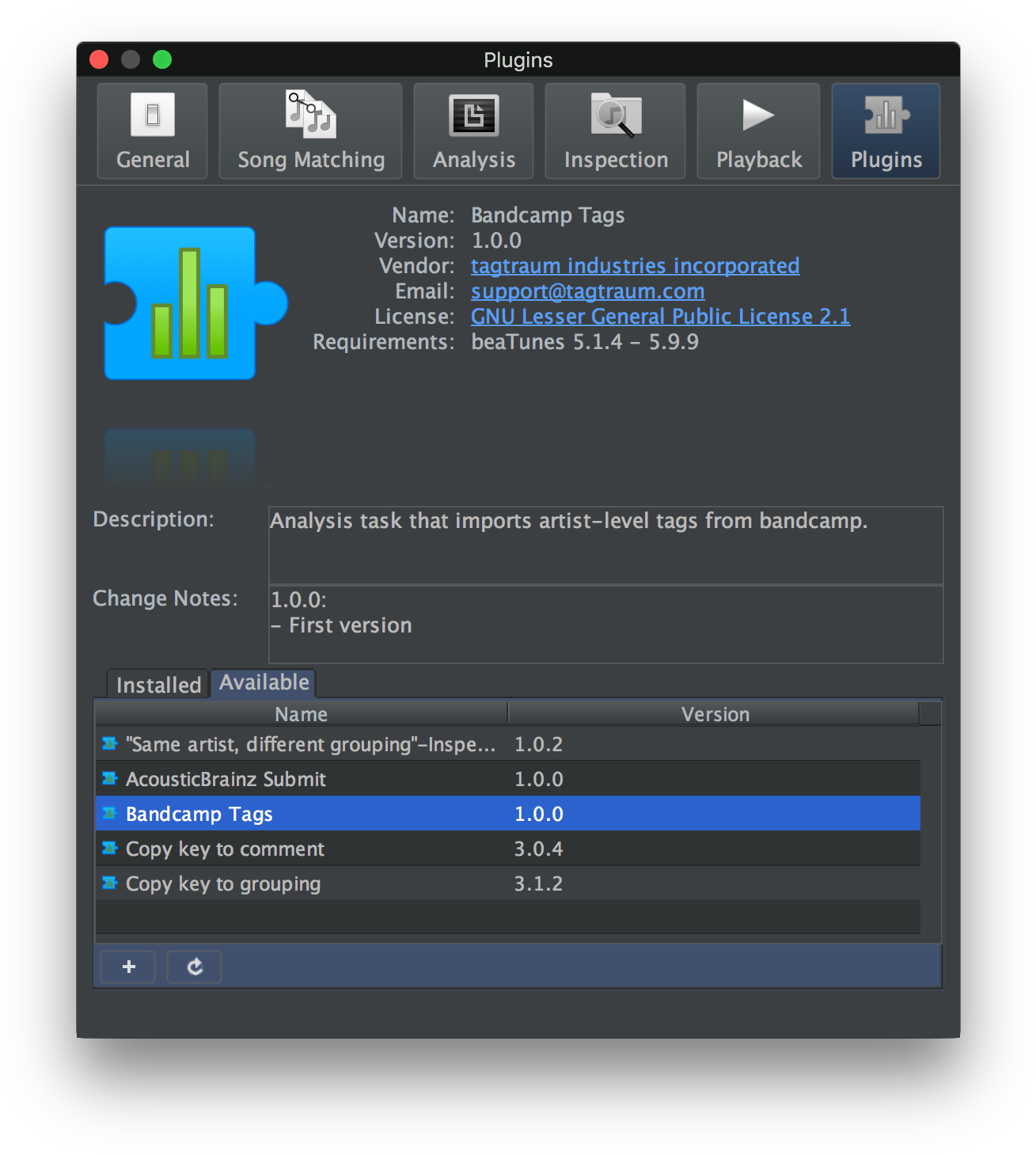Refresh the plugin list
Image resolution: width=1036 pixels, height=1155 pixels.
tap(193, 967)
